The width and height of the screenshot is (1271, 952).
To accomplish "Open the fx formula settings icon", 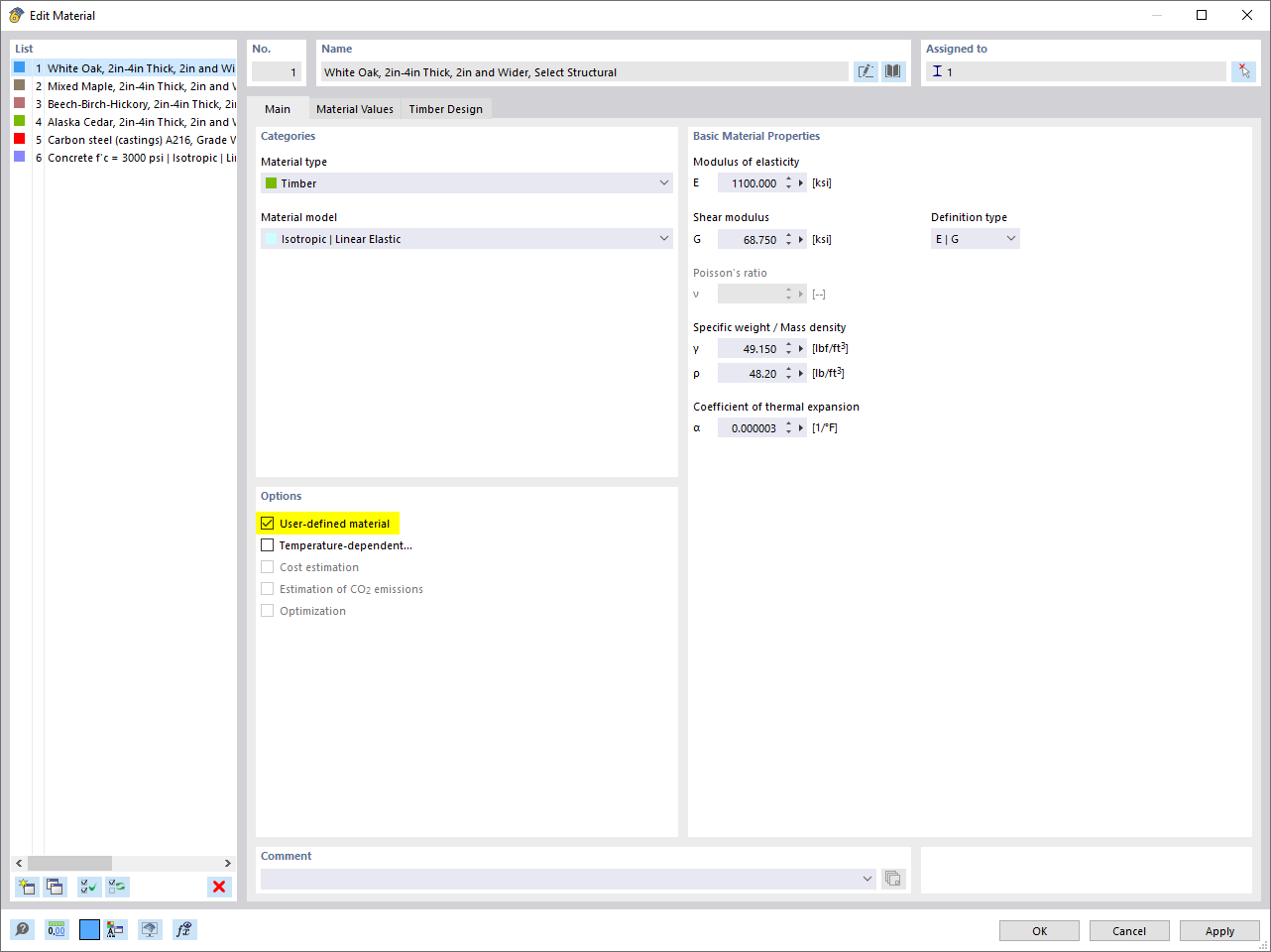I will coord(183,929).
